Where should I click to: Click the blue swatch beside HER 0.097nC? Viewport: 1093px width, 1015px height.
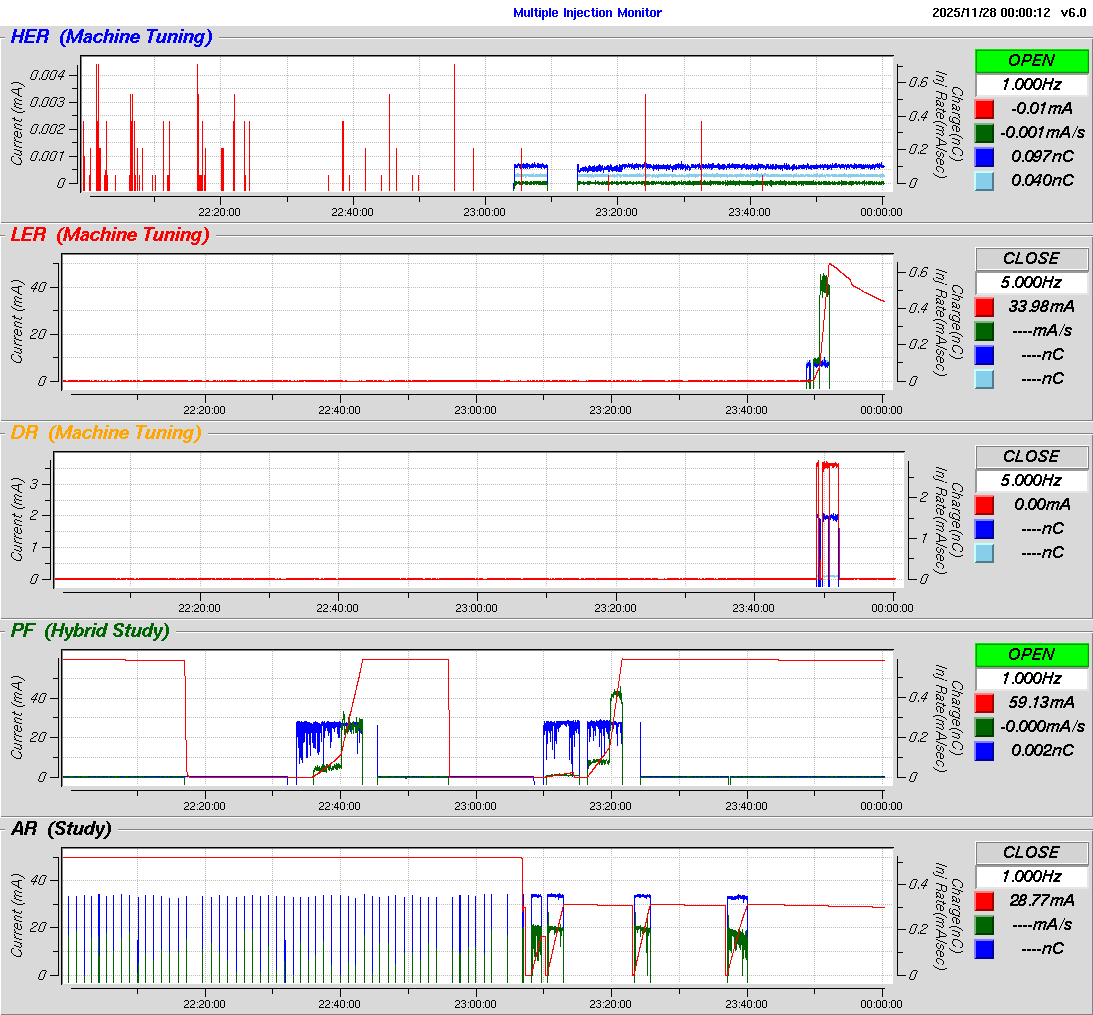click(x=984, y=156)
